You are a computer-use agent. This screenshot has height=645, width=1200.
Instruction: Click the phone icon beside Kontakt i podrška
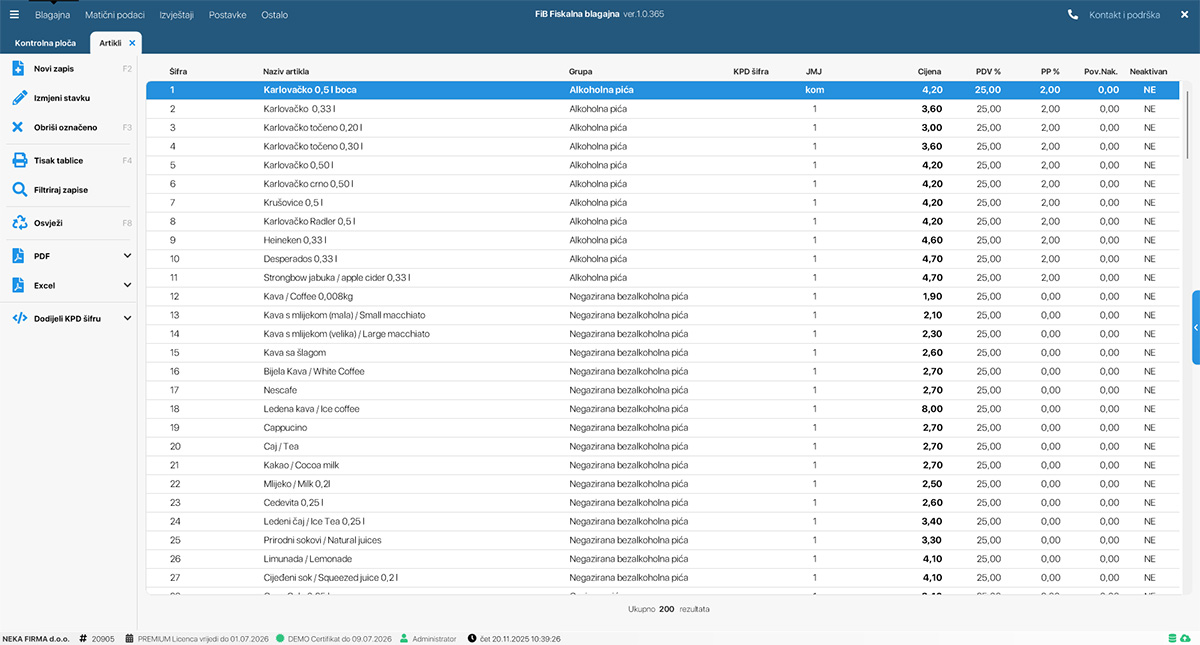click(1073, 15)
